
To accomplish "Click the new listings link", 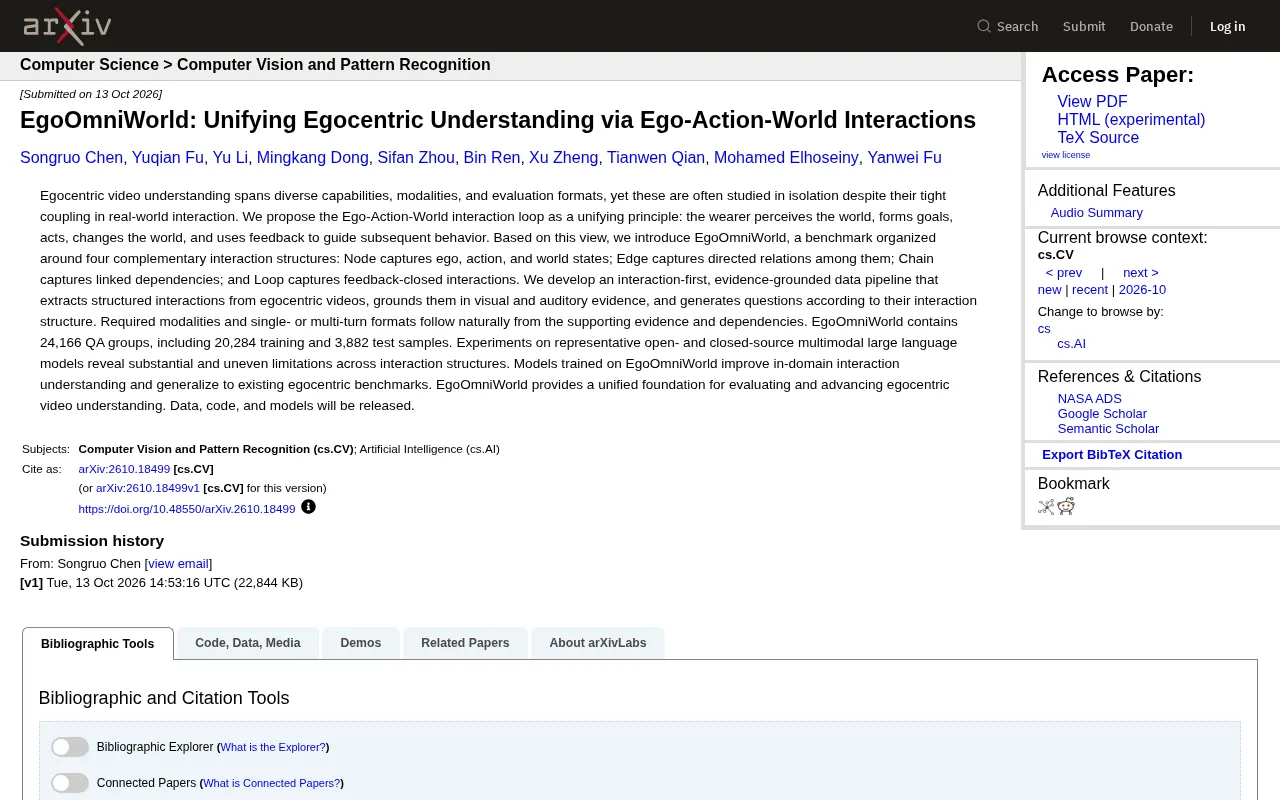I will [x=1049, y=290].
